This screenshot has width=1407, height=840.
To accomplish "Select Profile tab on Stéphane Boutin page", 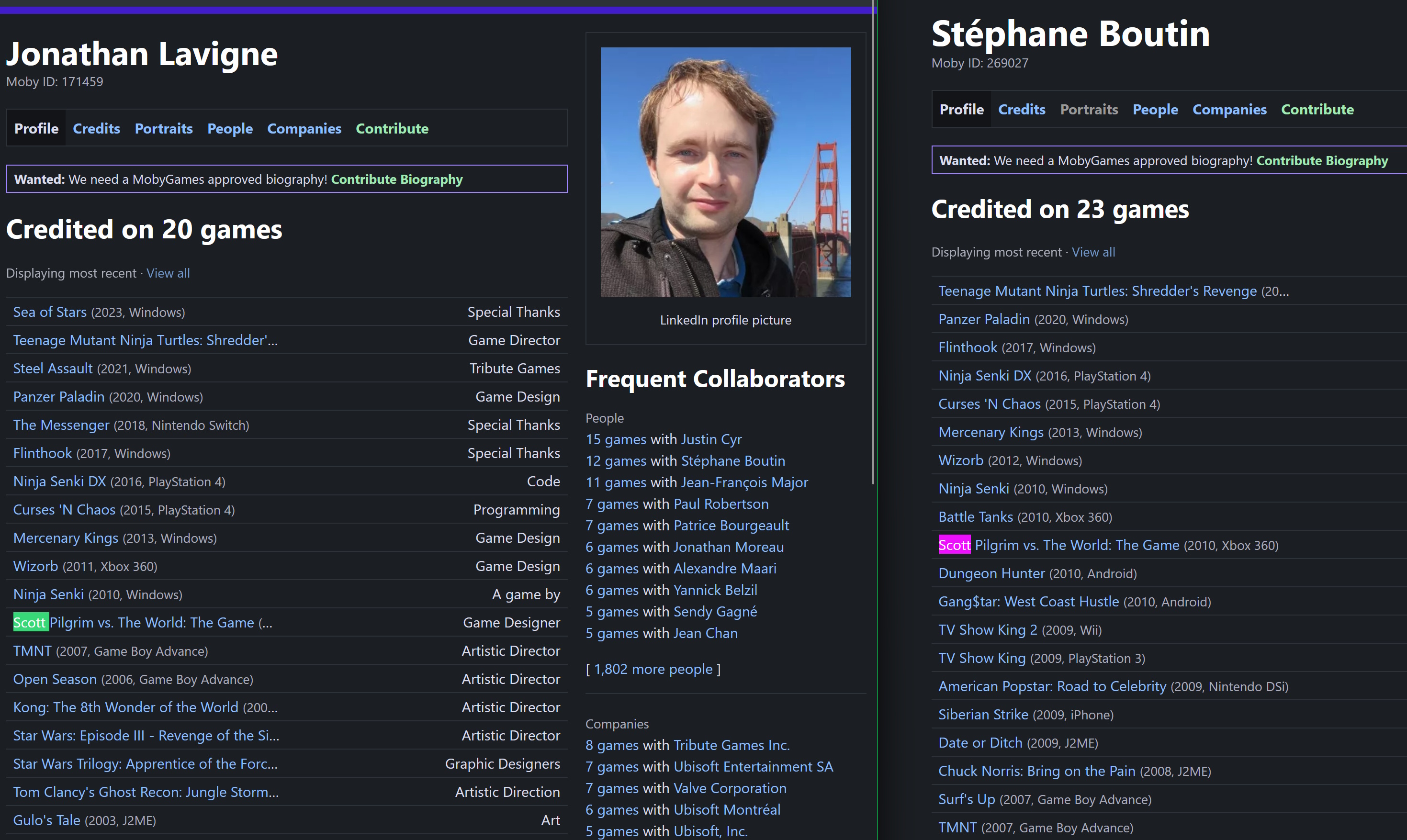I will (962, 109).
